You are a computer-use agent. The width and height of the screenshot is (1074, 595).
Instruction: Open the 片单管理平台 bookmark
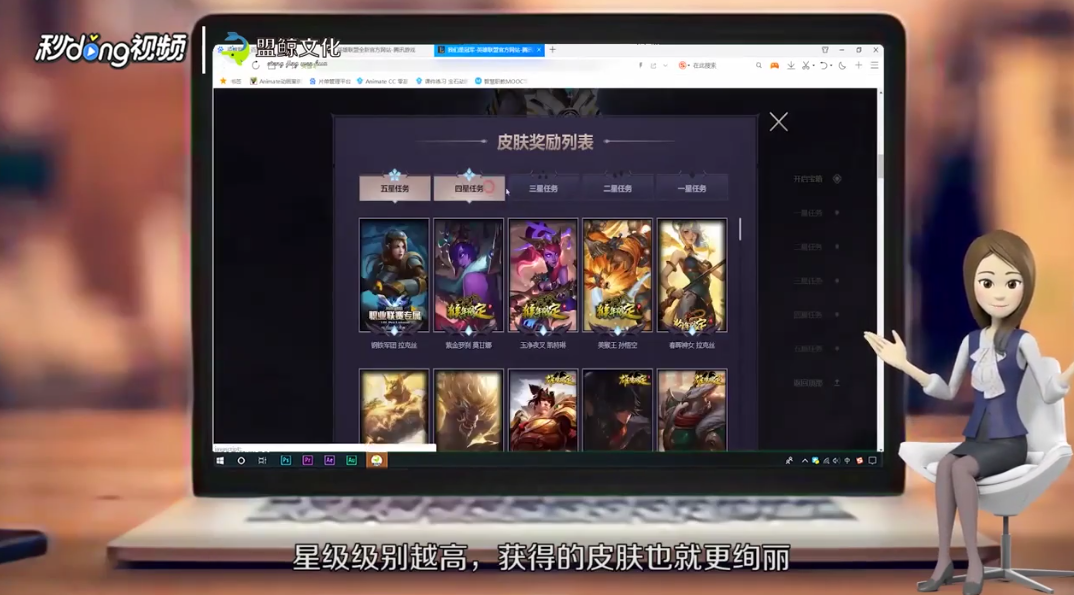329,81
